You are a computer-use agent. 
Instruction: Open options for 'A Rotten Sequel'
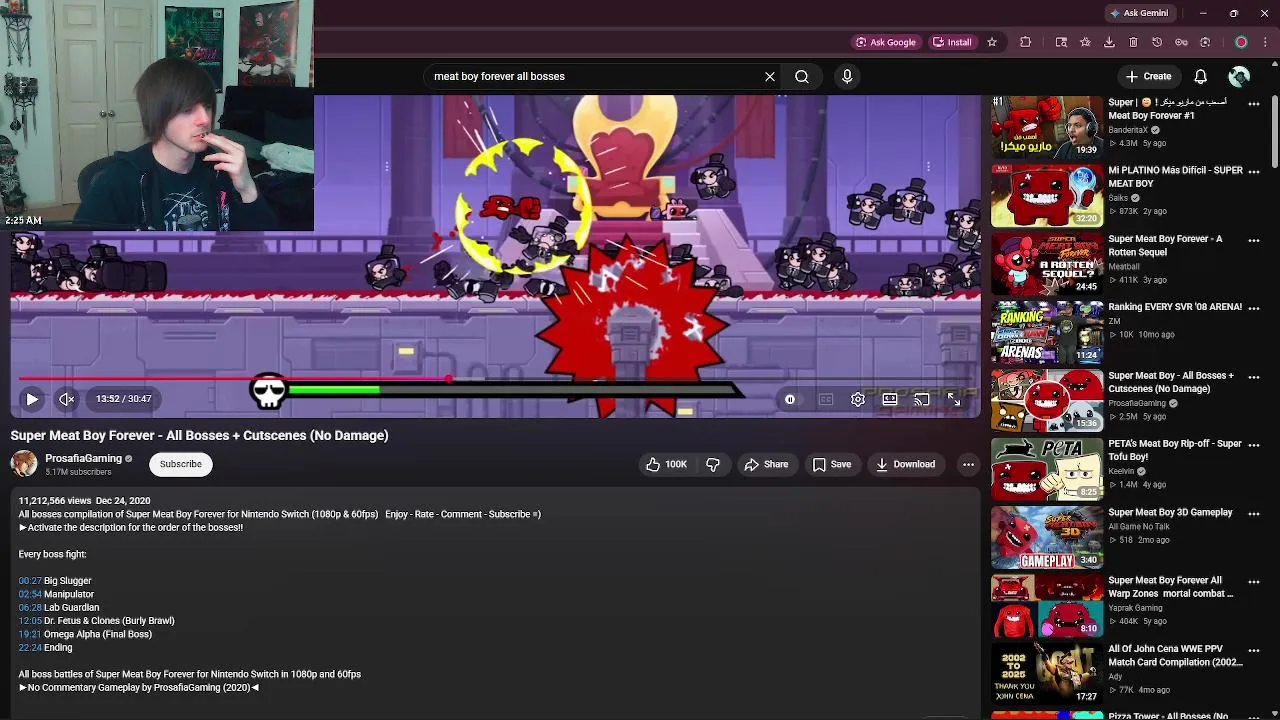click(1254, 240)
